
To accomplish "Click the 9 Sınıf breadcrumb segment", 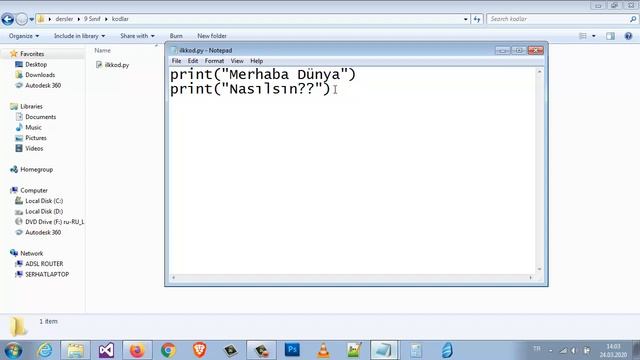I will 92,19.
